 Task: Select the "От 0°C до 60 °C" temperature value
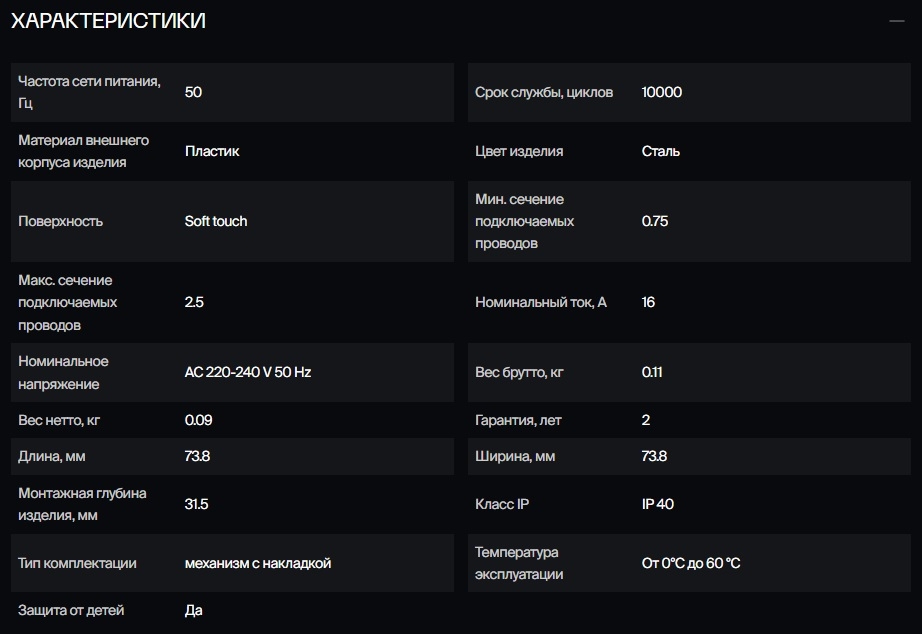tap(691, 563)
